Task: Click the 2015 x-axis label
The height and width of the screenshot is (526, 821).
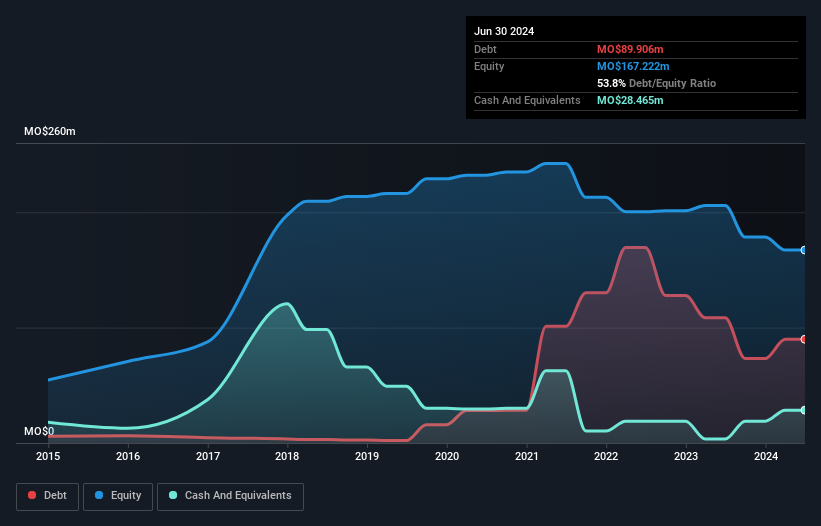Action: coord(48,456)
